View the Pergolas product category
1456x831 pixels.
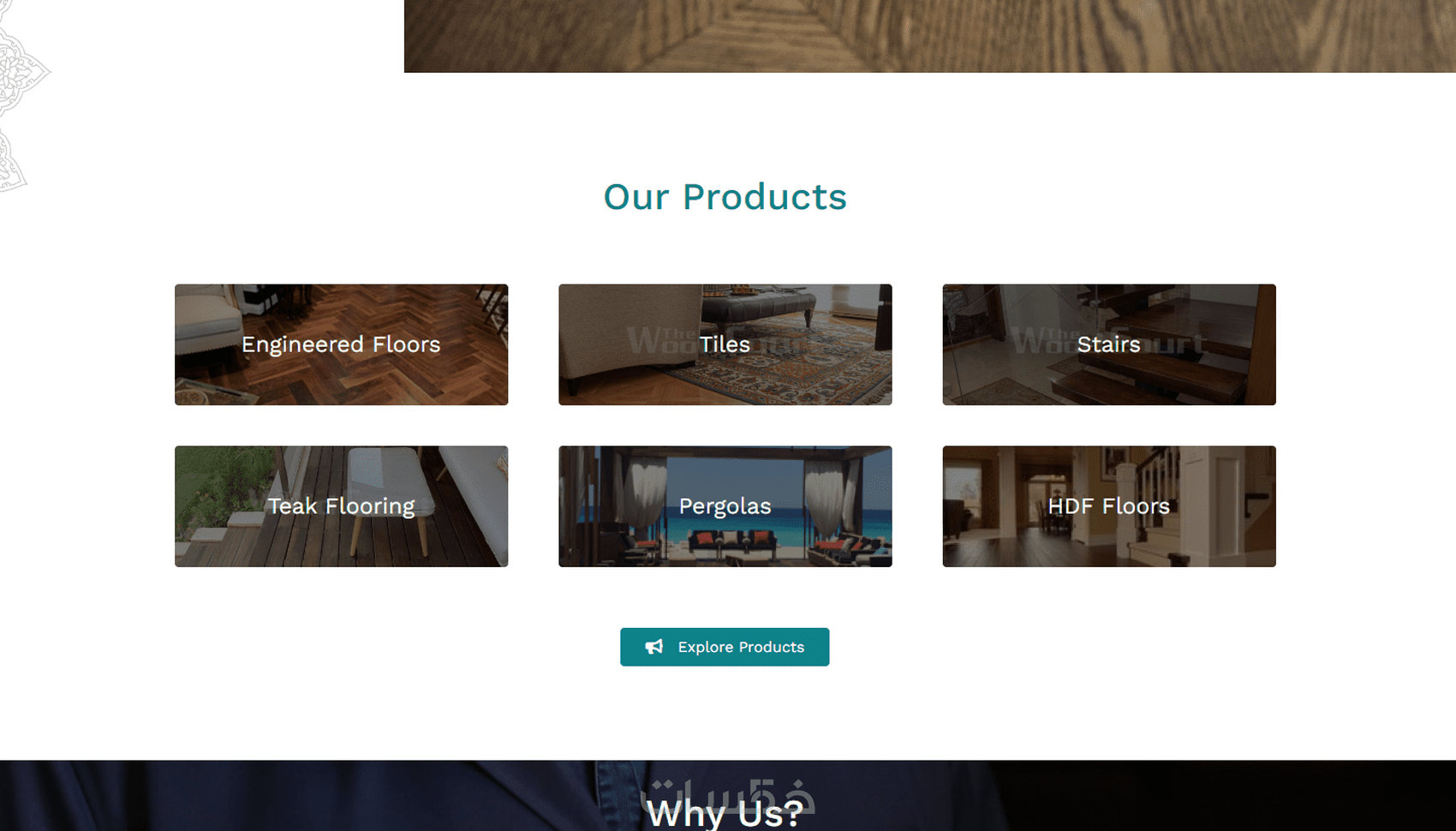tap(725, 506)
